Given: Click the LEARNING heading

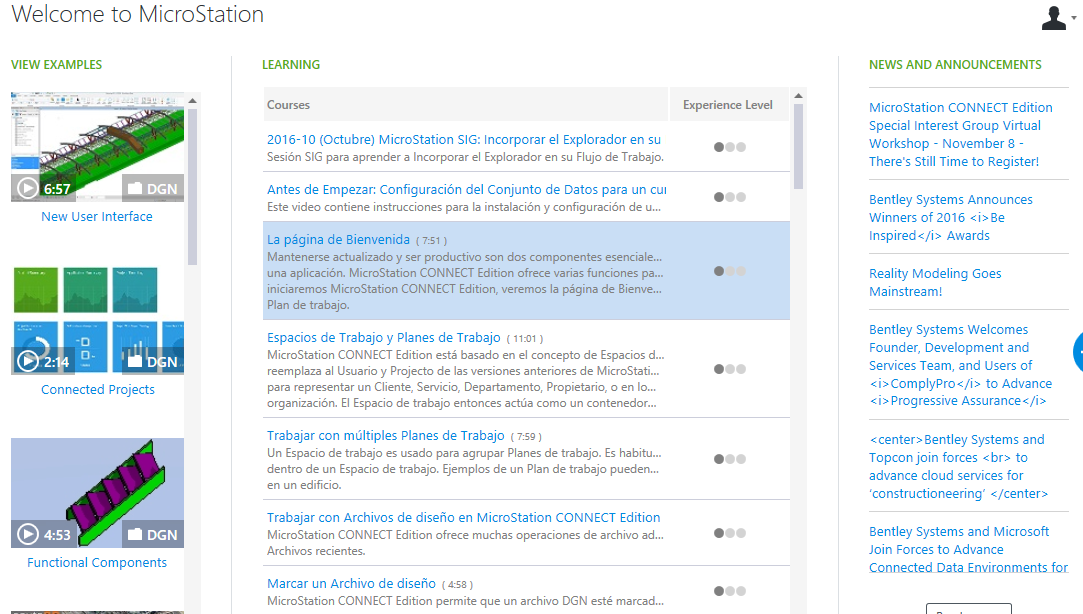Looking at the screenshot, I should coord(291,65).
